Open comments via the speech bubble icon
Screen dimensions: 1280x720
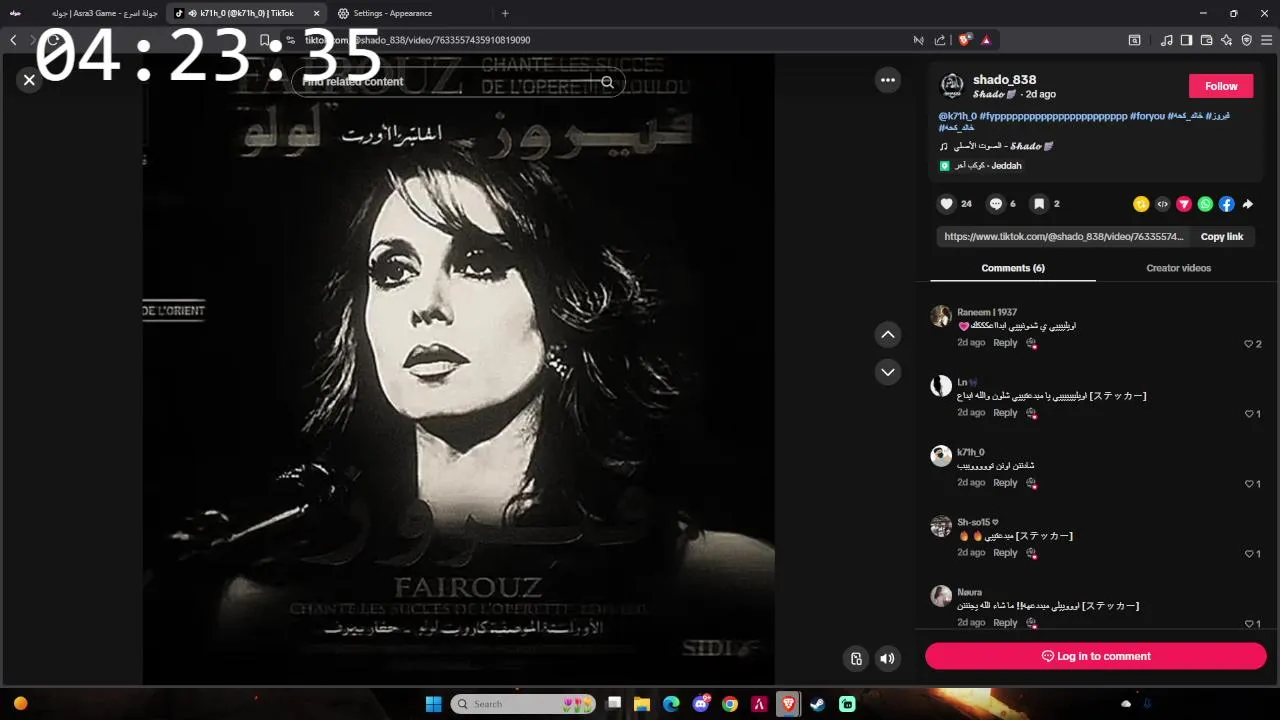996,204
